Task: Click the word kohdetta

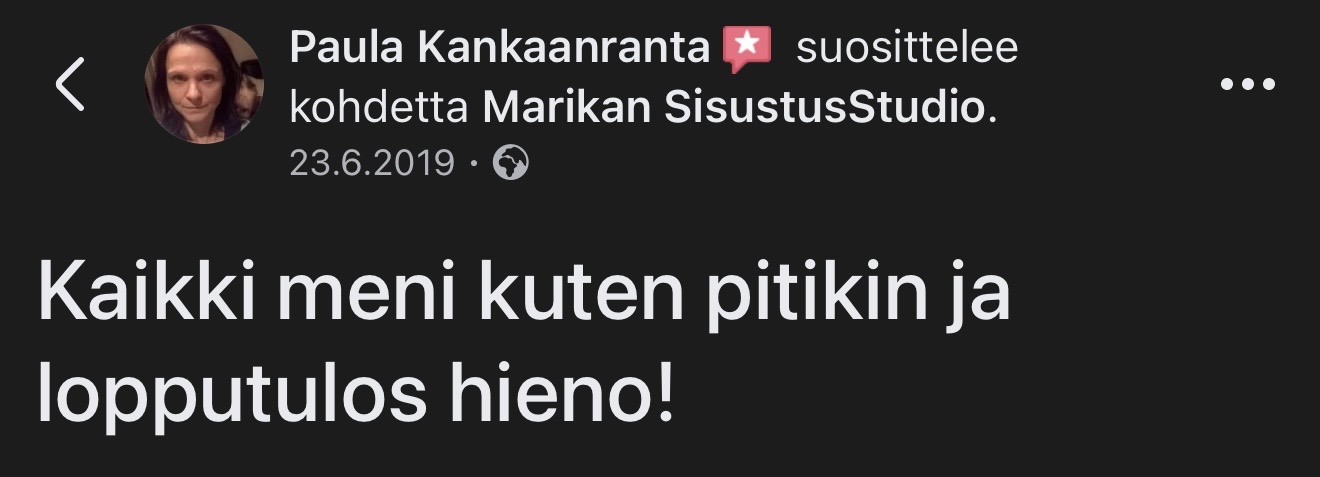Action: coord(379,108)
